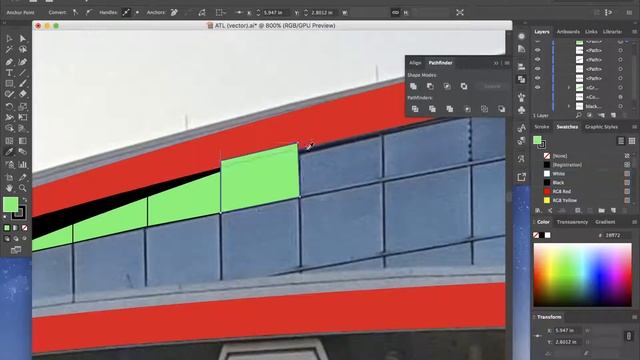Screen dimensions: 640x360
Task: Select the Line Segment tool
Action: click(x=22, y=73)
